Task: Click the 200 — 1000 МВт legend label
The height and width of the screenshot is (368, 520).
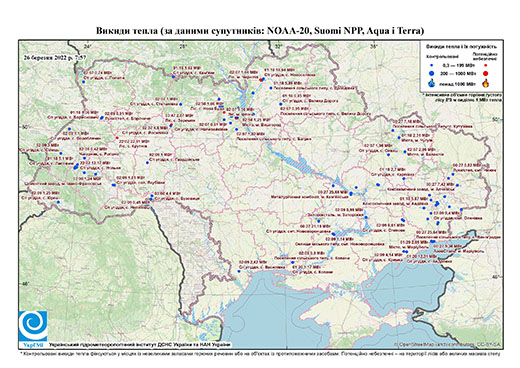Action: click(x=458, y=73)
